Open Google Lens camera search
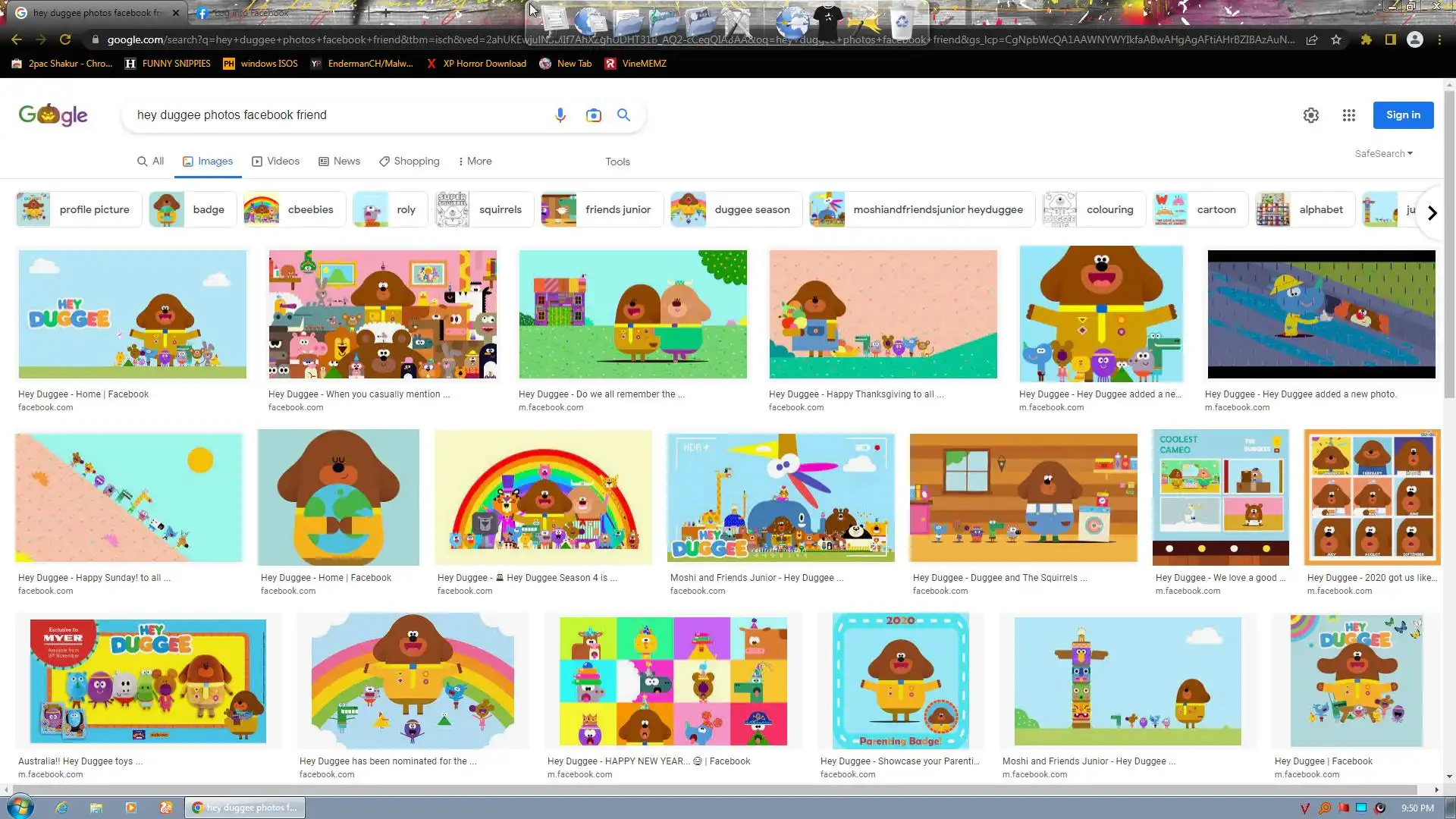Image resolution: width=1456 pixels, height=819 pixels. click(x=593, y=115)
